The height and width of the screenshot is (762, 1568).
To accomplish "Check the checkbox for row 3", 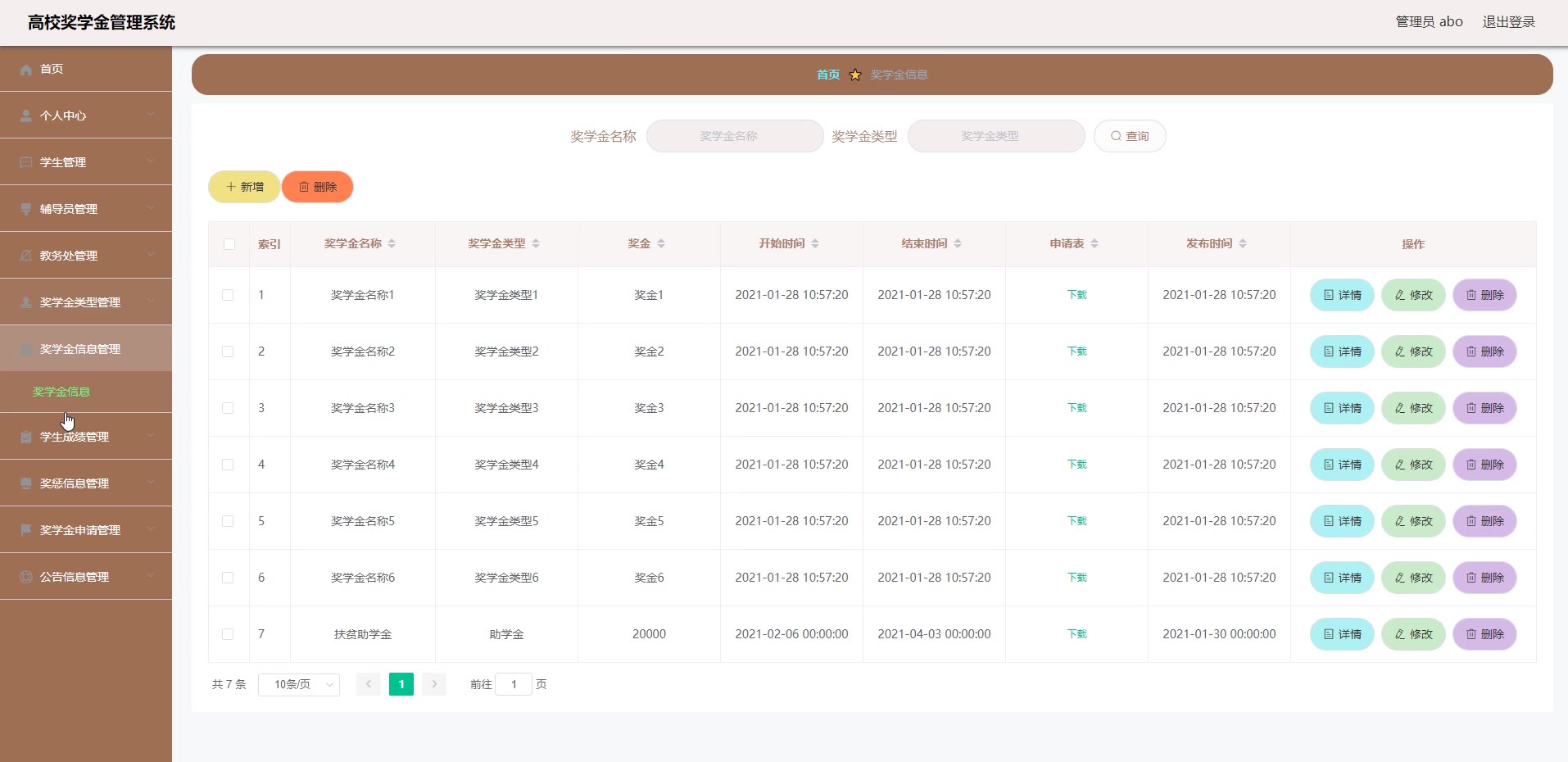I will (228, 408).
